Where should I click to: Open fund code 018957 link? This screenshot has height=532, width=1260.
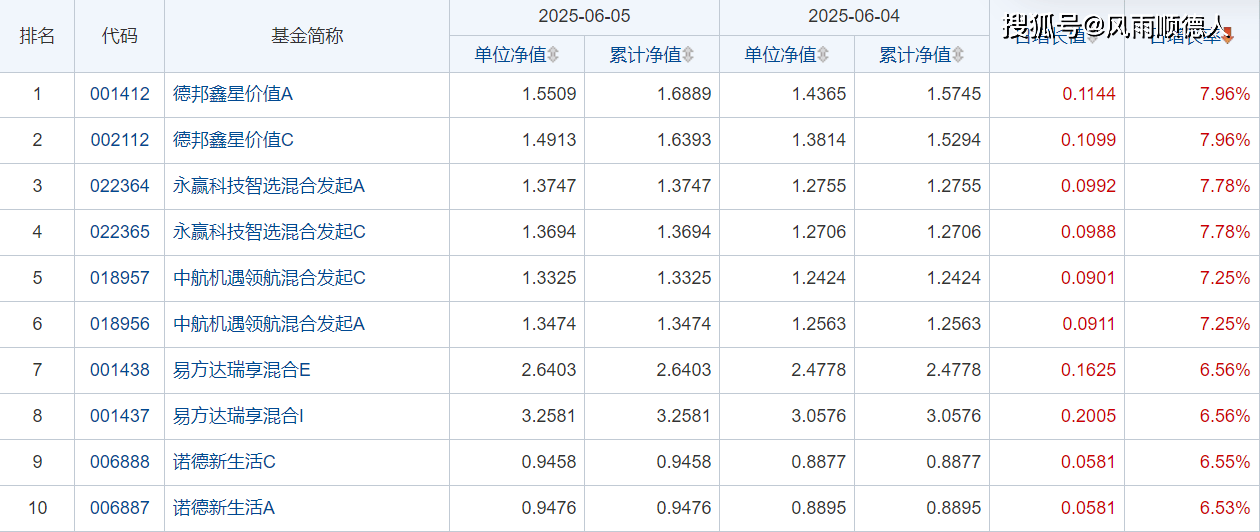click(119, 278)
